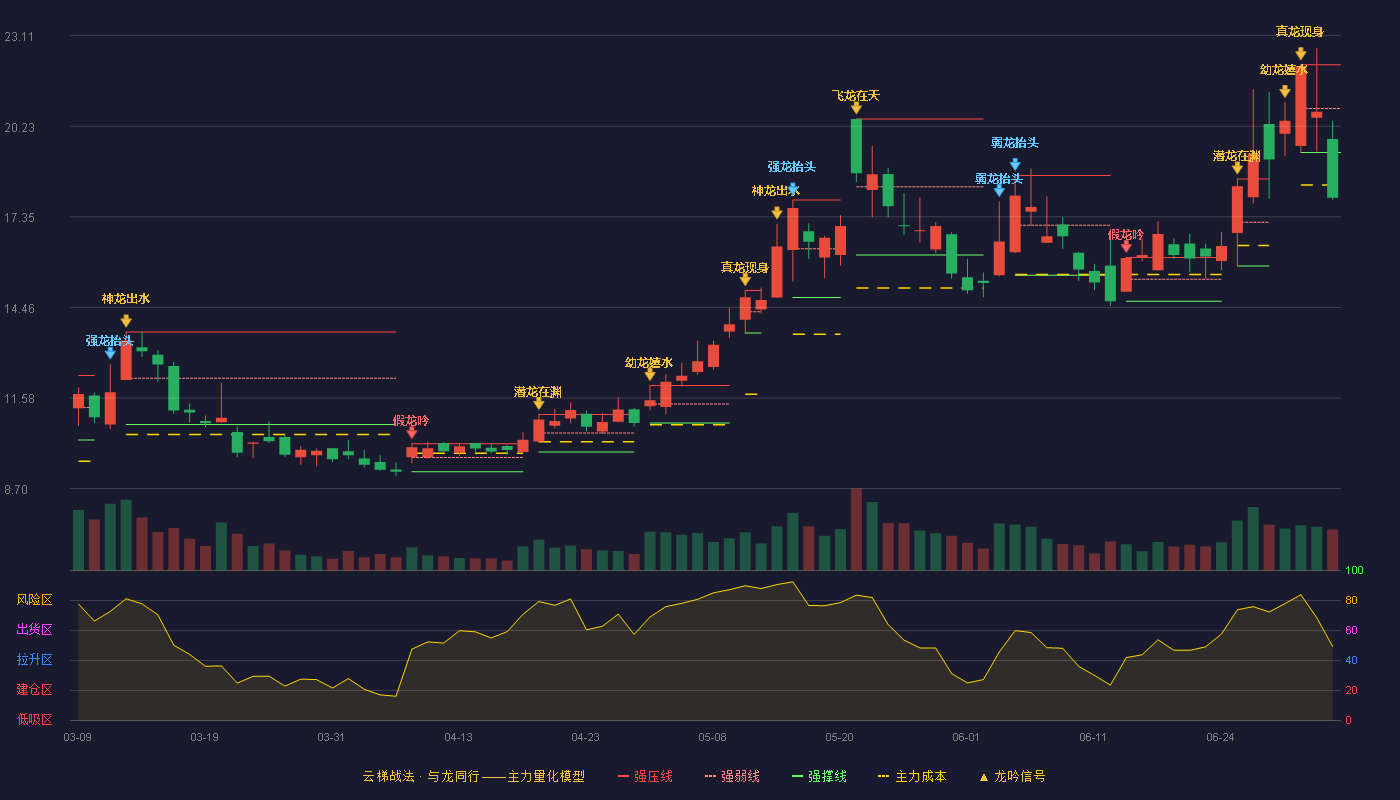Screen dimensions: 1400x800
Task: Click the May 强龙抬头 blue arrow
Action: 793,189
